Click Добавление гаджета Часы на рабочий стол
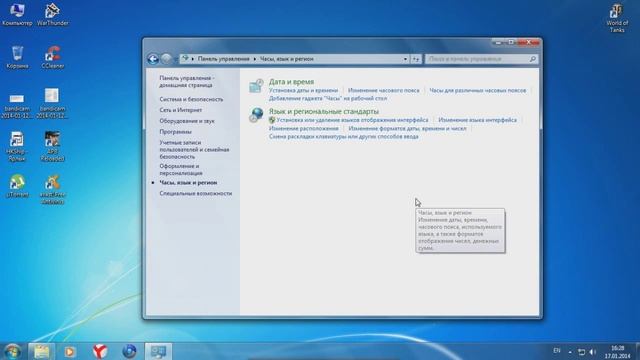 pos(328,98)
